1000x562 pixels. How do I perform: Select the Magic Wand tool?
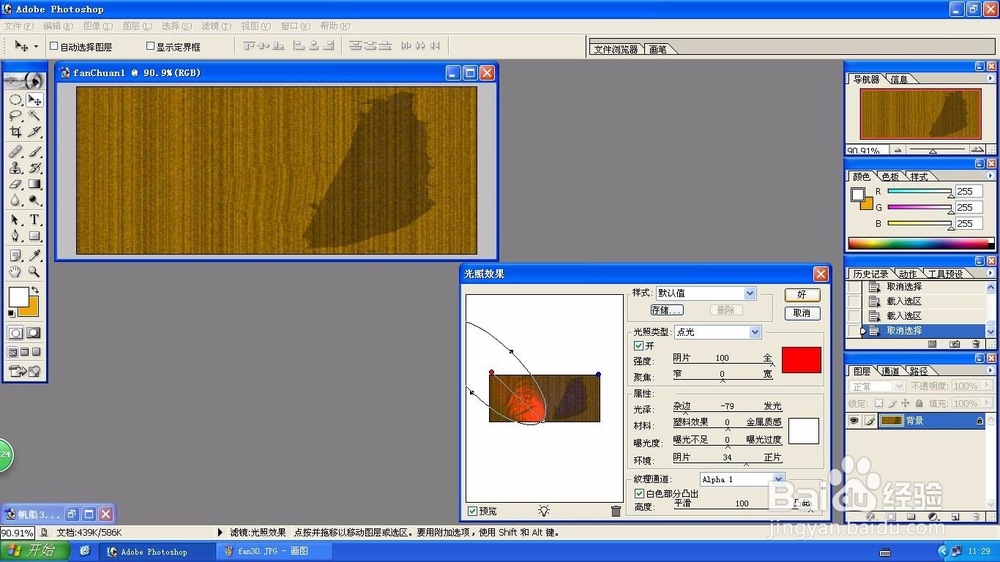pos(34,116)
